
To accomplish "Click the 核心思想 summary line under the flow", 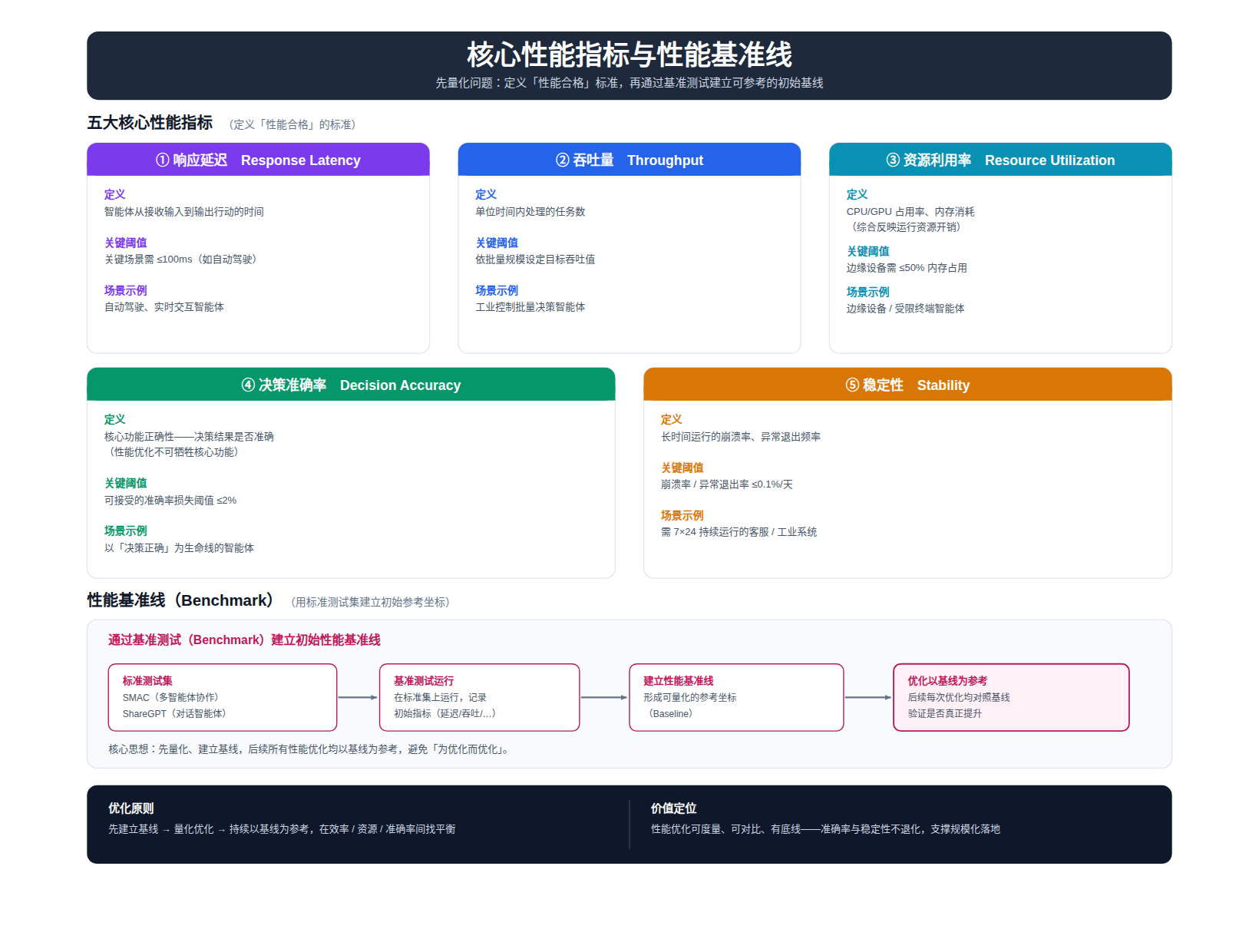I will click(x=309, y=749).
